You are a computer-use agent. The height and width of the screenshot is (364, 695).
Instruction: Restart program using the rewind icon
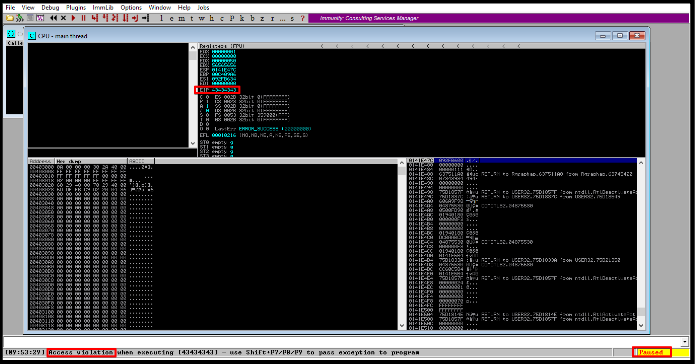click(x=53, y=18)
